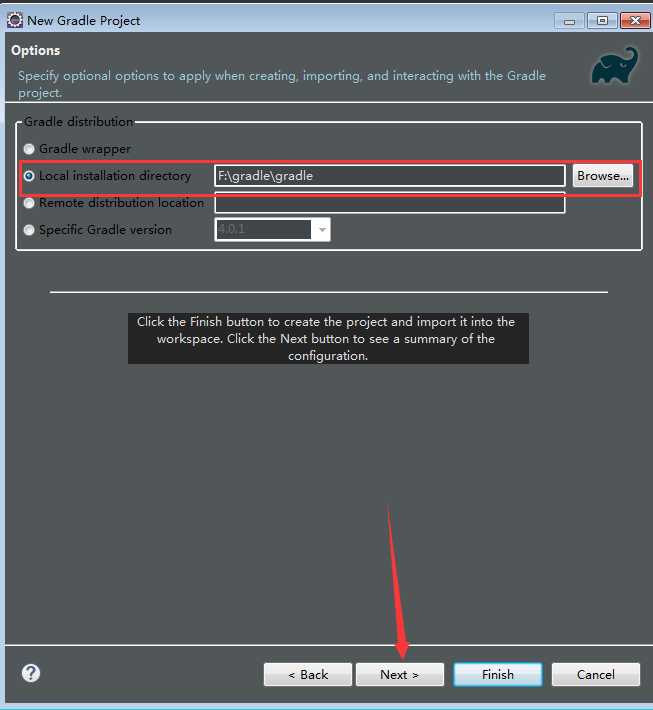This screenshot has height=710, width=653.
Task: Click Finish to create the project
Action: 498,675
